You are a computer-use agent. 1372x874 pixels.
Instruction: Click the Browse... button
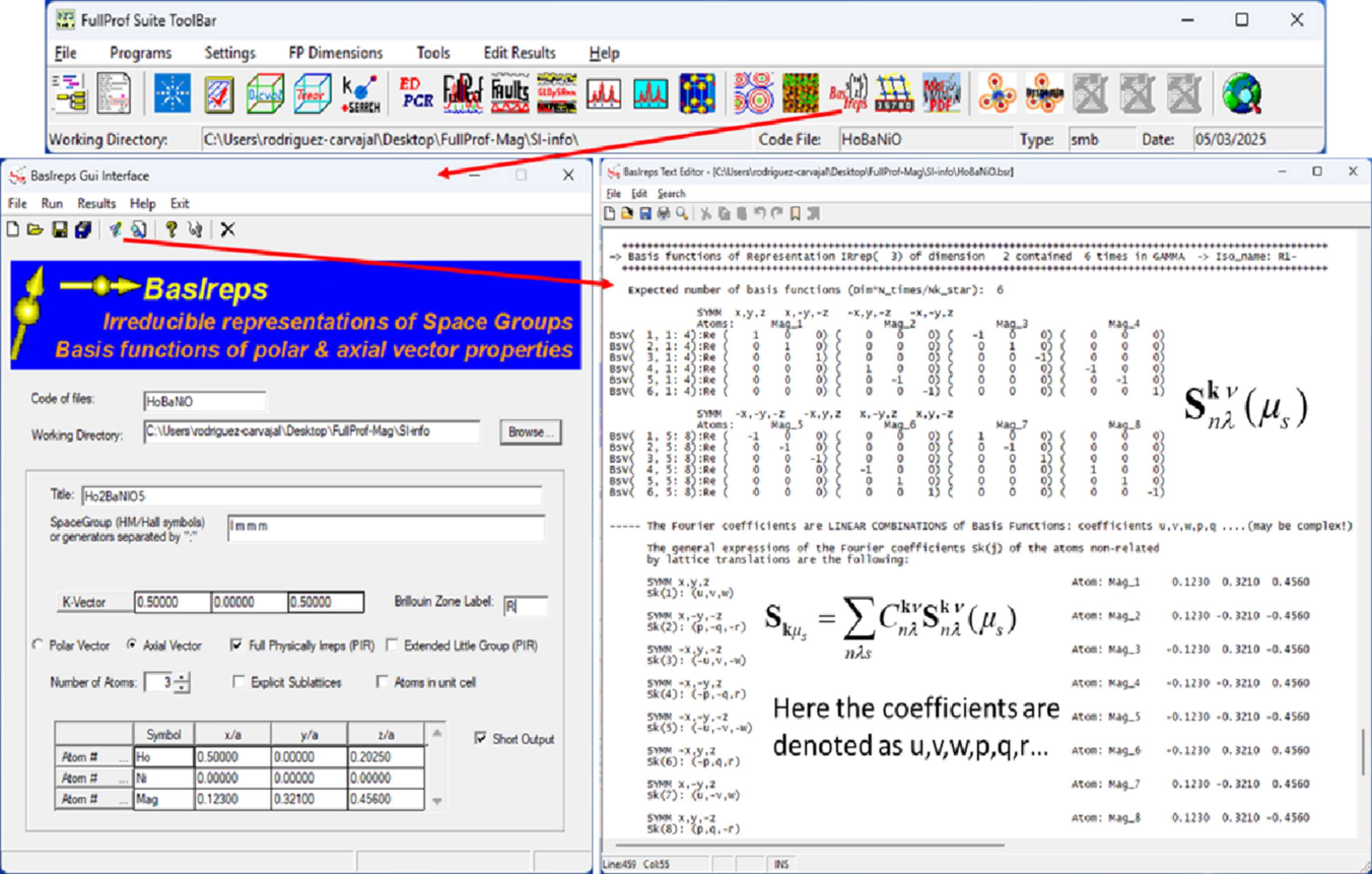tap(531, 433)
